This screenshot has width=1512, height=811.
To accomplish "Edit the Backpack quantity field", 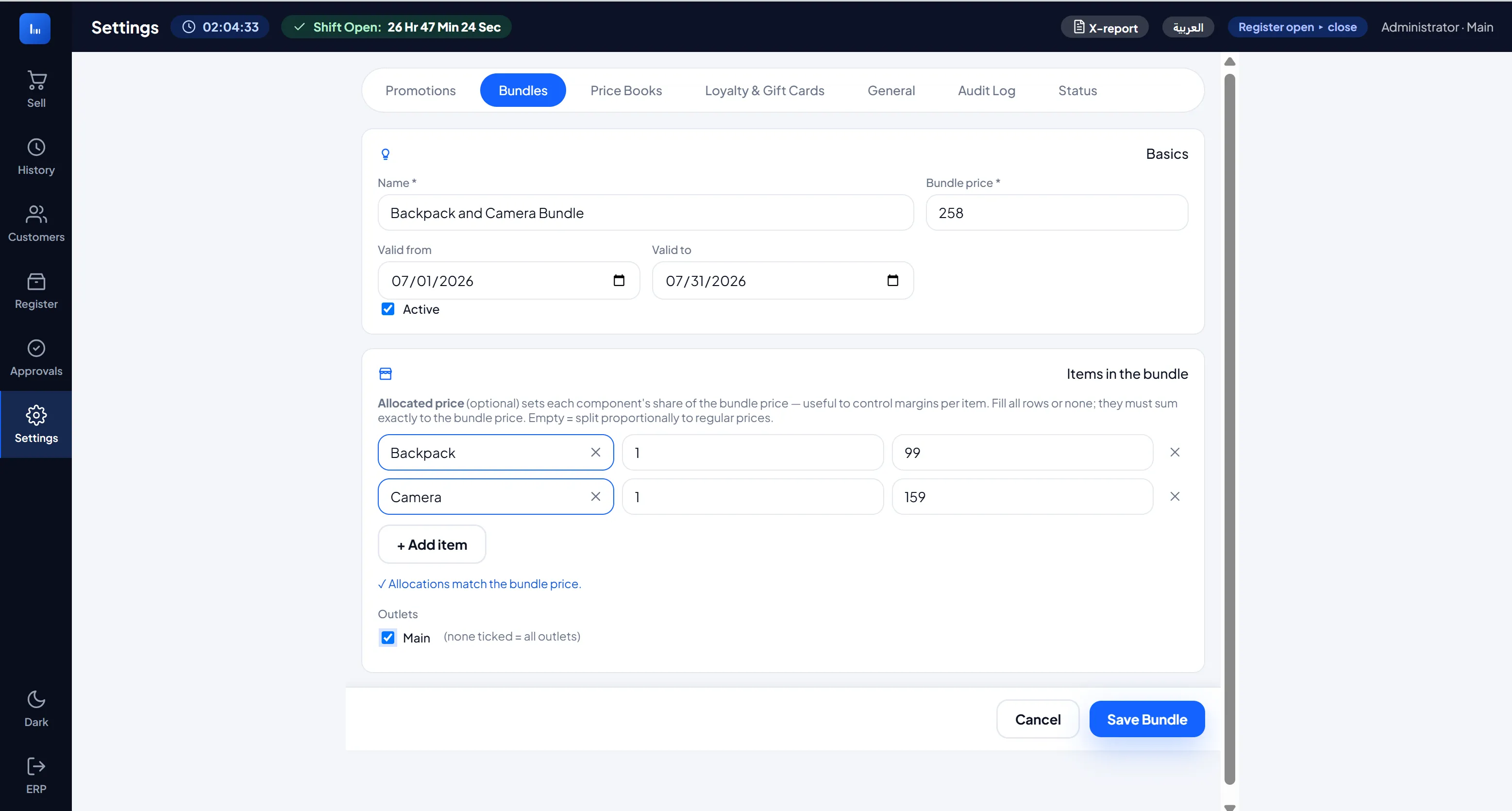I will (x=753, y=452).
